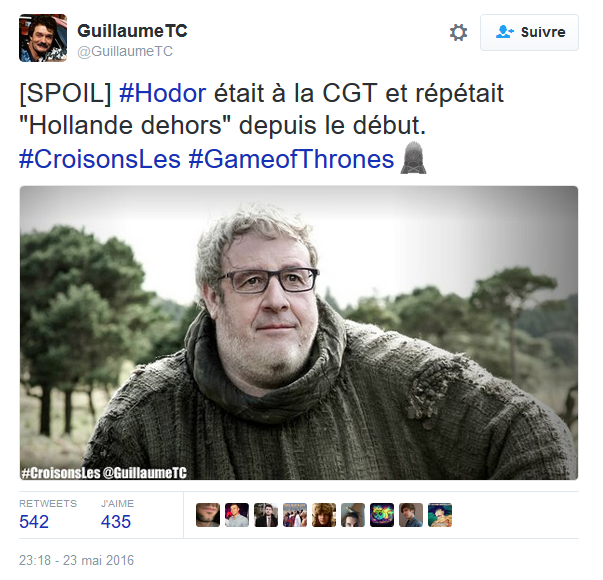Click the helmet emoji after #GameofThrones
The image size is (603, 580).
click(413, 158)
